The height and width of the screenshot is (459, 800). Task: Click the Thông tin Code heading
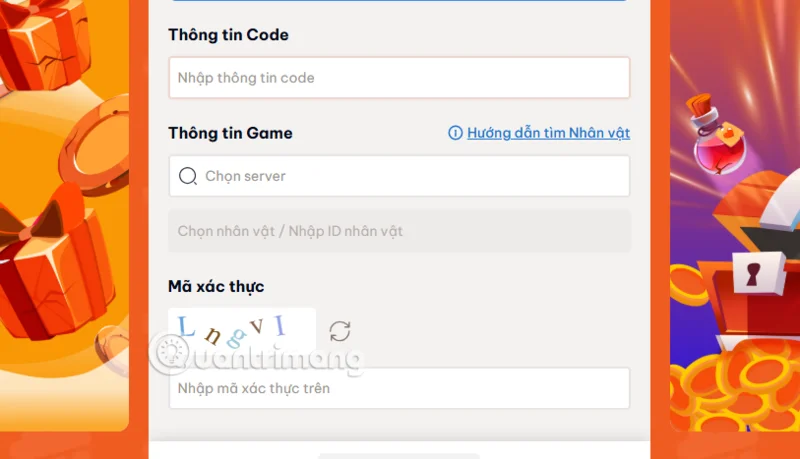coord(229,35)
